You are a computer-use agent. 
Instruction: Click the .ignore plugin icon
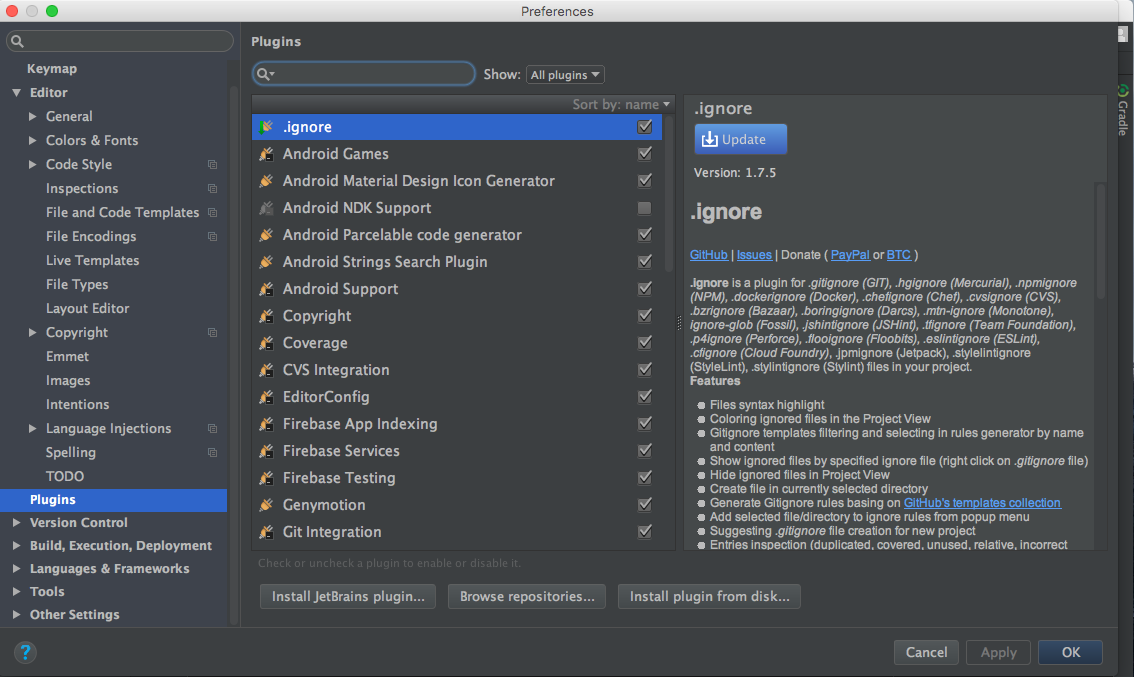266,127
